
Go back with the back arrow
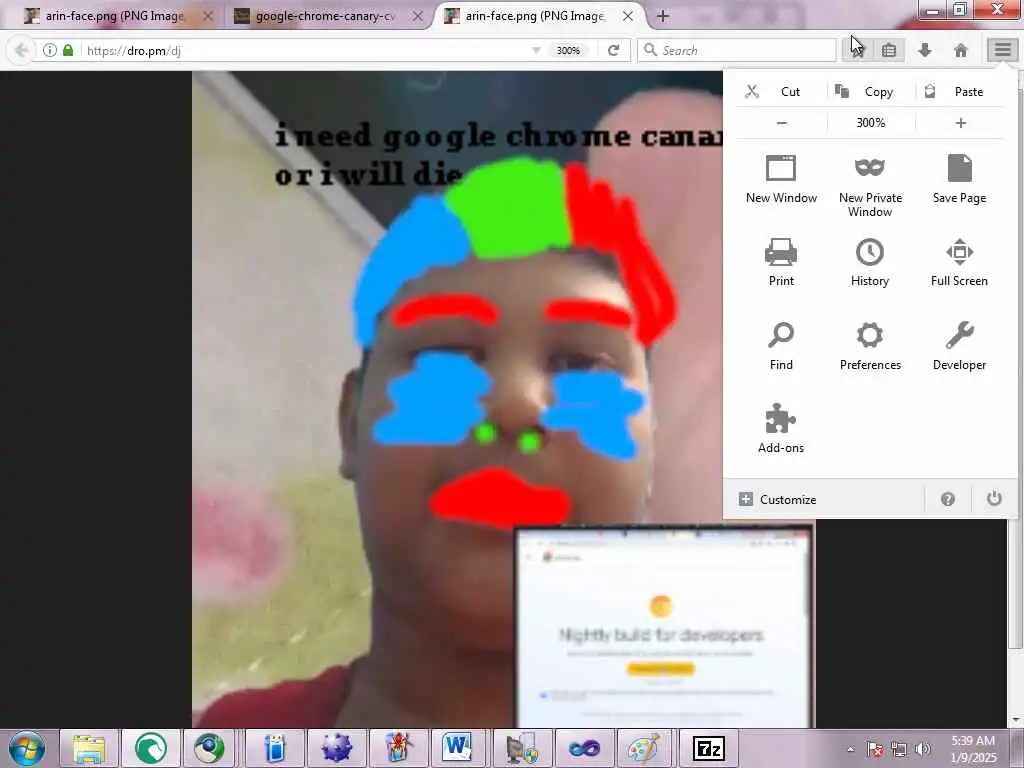pyautogui.click(x=21, y=50)
